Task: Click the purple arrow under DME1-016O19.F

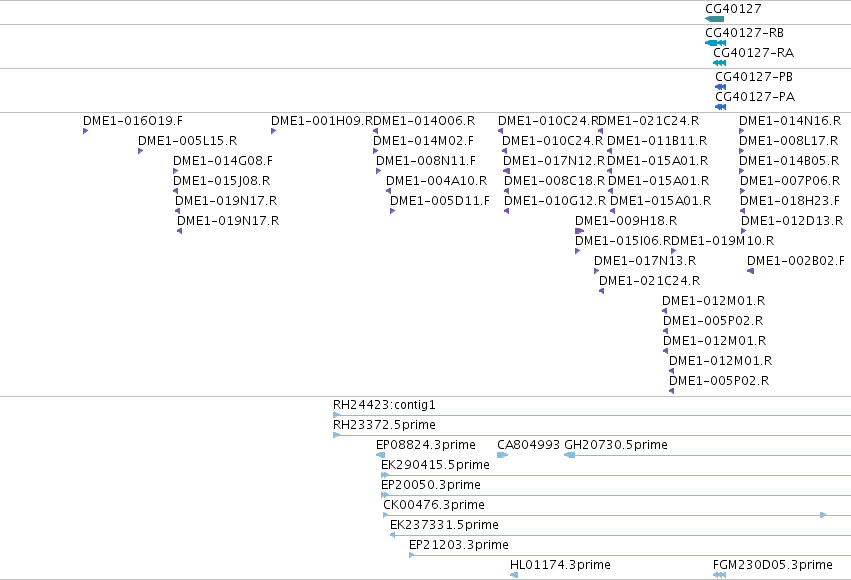Action: pos(85,131)
